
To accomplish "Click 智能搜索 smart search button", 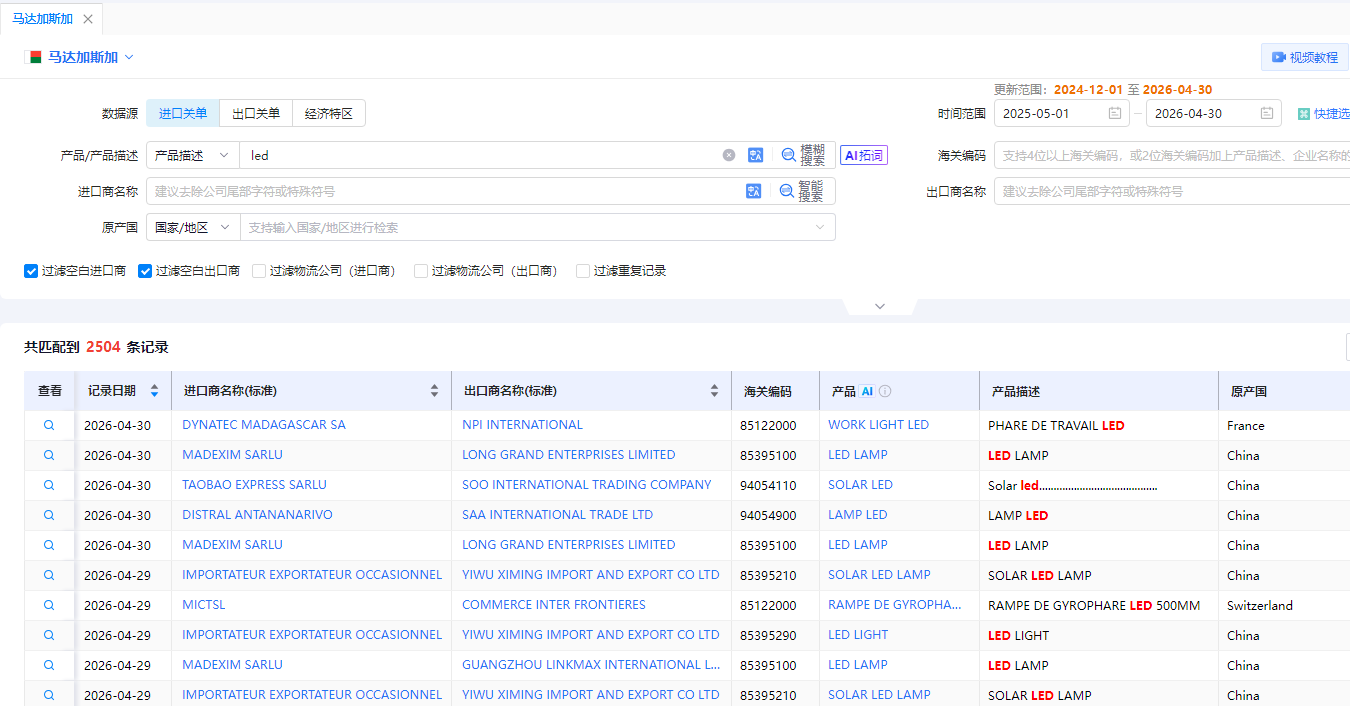I will tap(803, 191).
